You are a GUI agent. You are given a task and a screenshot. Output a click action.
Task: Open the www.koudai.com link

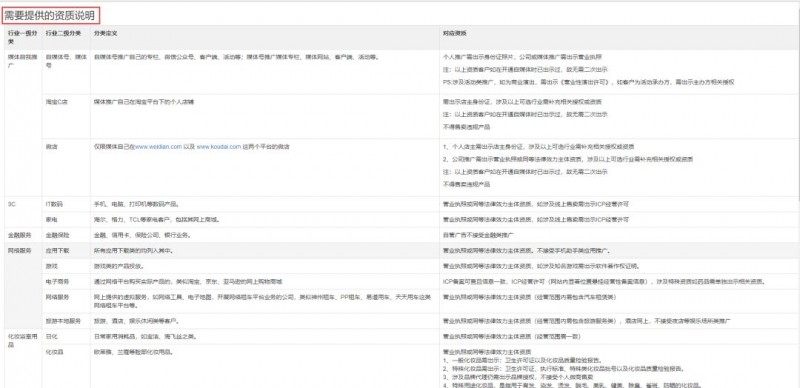pyautogui.click(x=218, y=147)
